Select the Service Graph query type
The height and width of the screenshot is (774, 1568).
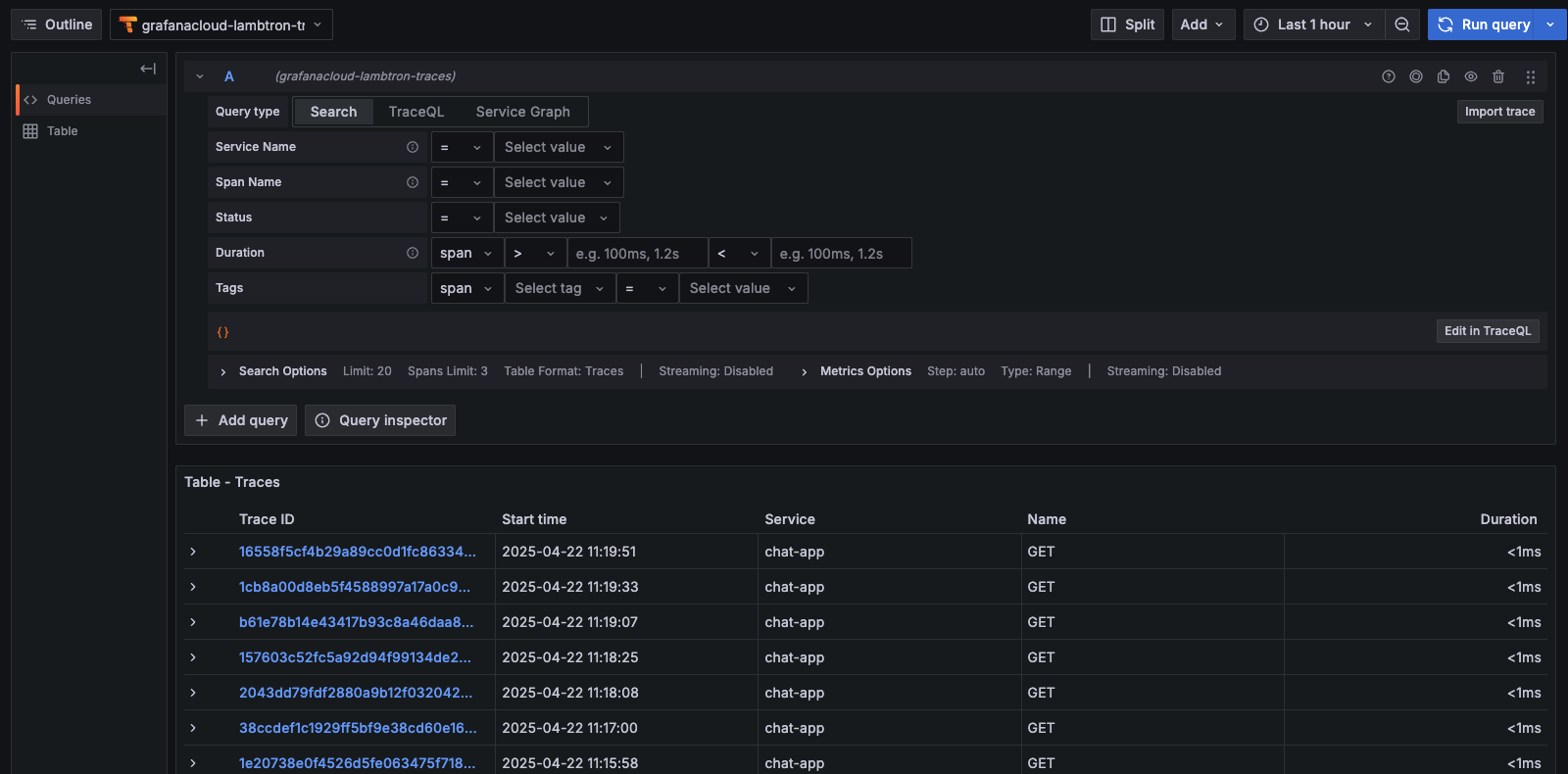(522, 112)
